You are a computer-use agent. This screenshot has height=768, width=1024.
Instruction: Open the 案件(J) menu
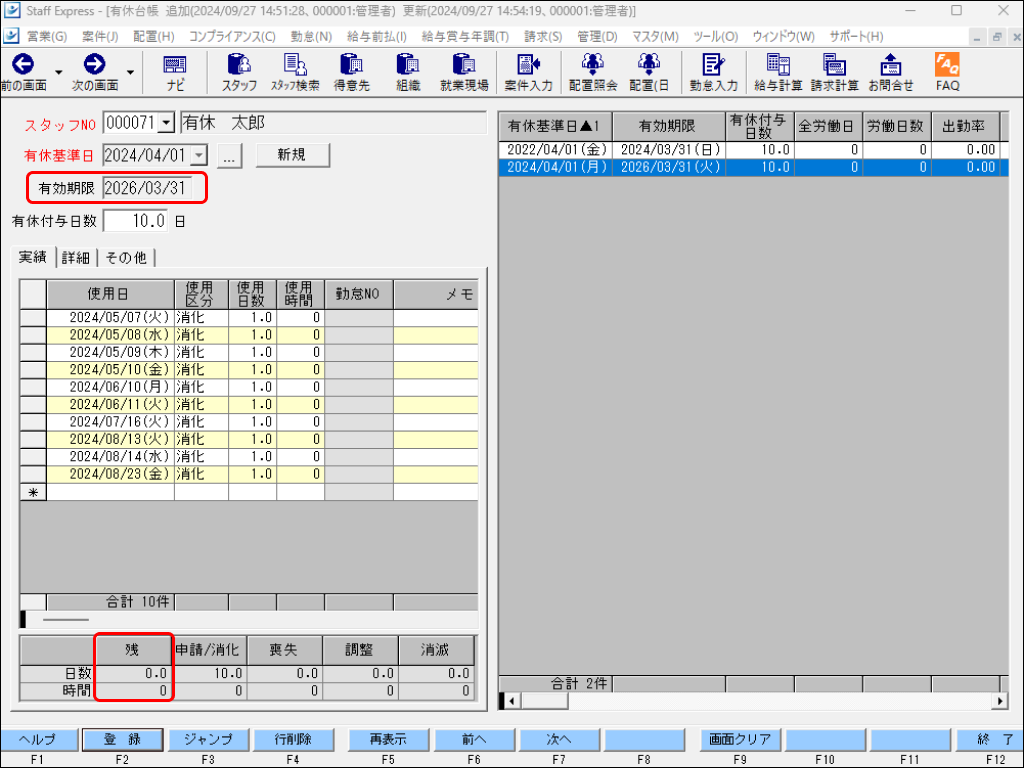click(x=100, y=37)
